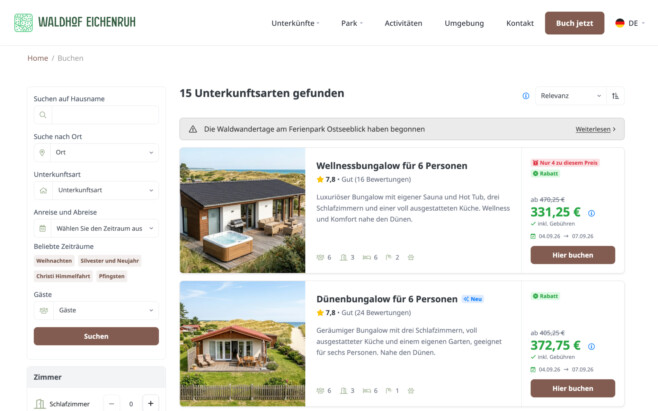658x411 pixels.
Task: Click the 'Nur 4 zu diesem Preis' badge
Action: (565, 163)
